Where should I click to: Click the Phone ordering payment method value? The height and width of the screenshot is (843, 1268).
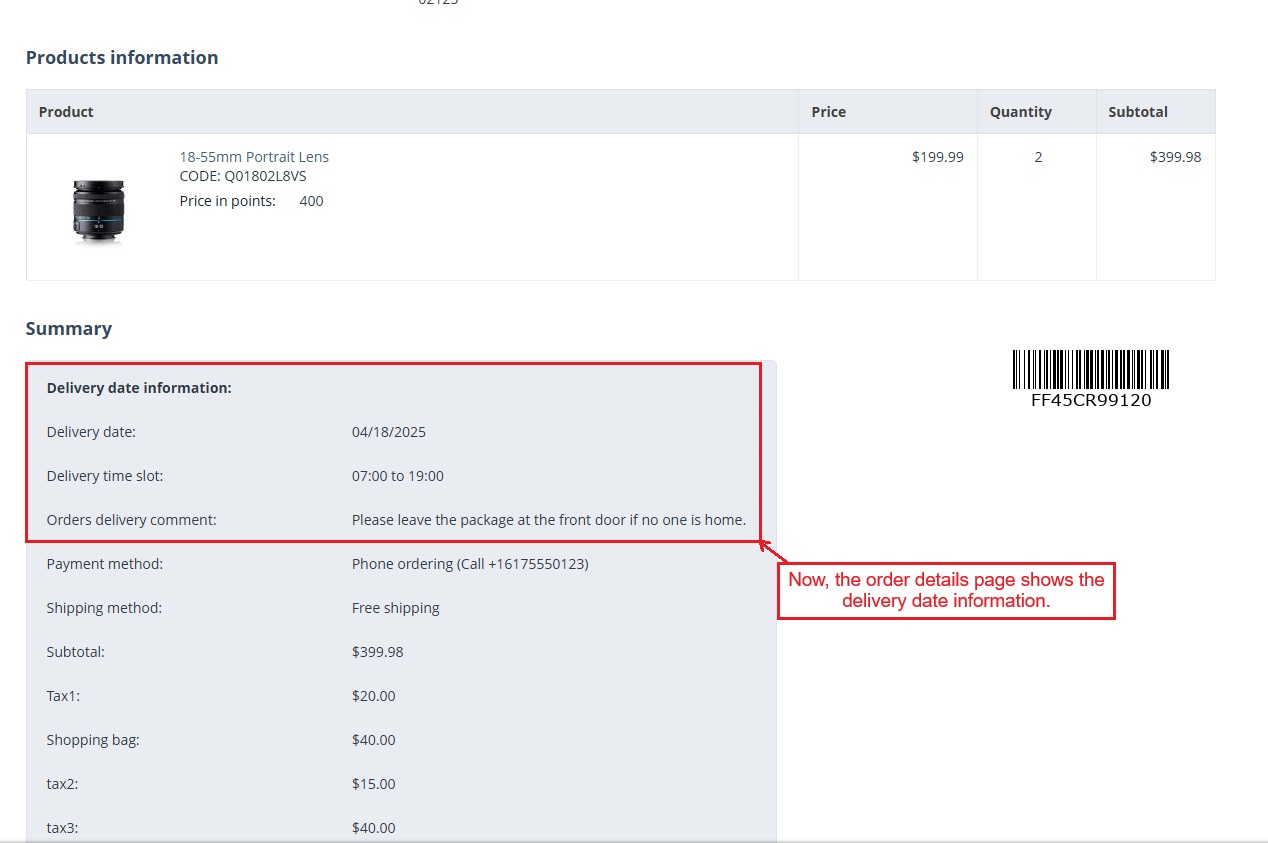click(x=470, y=564)
